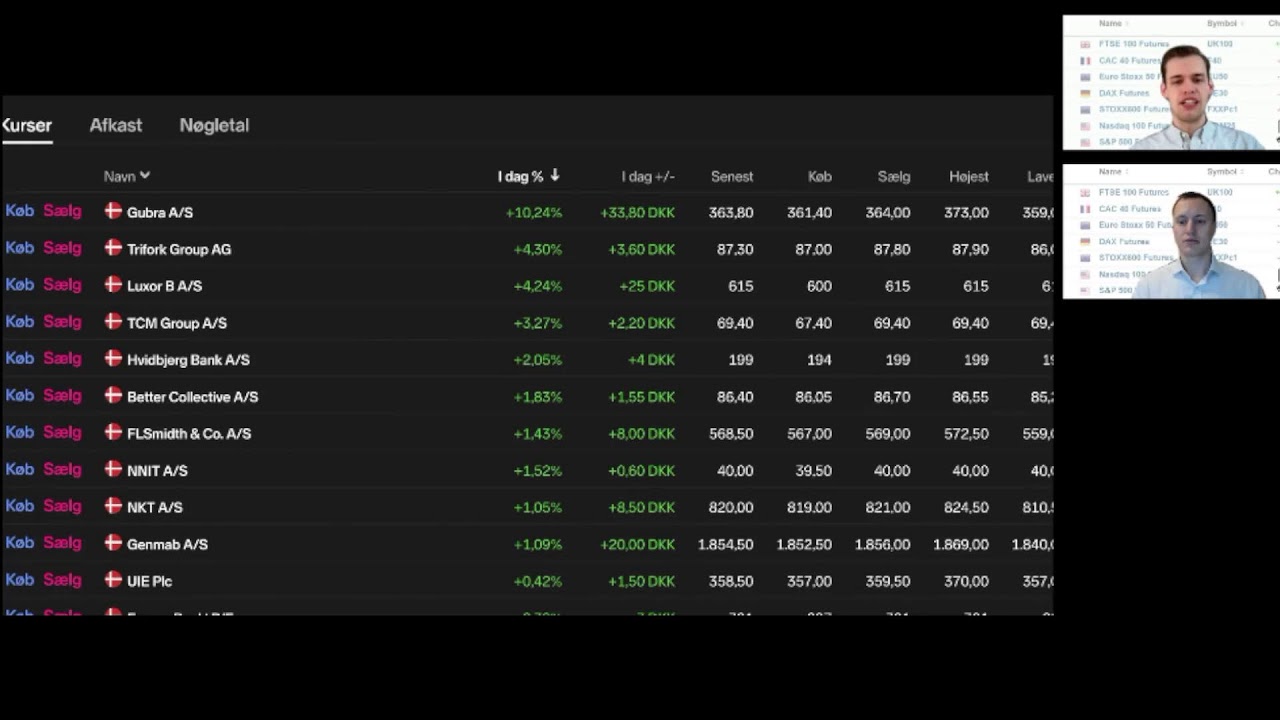This screenshot has width=1280, height=720.
Task: Click Køb for UIE Plc
Action: (20, 580)
